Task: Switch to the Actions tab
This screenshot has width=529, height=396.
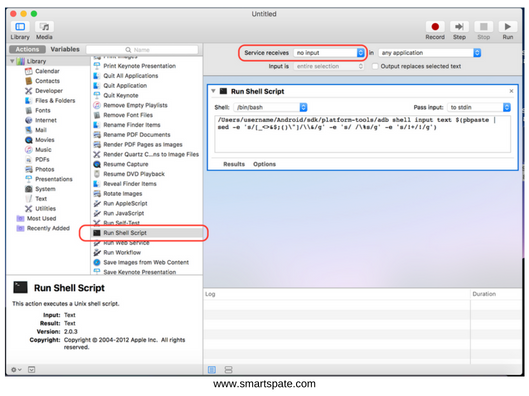Action: (x=27, y=49)
